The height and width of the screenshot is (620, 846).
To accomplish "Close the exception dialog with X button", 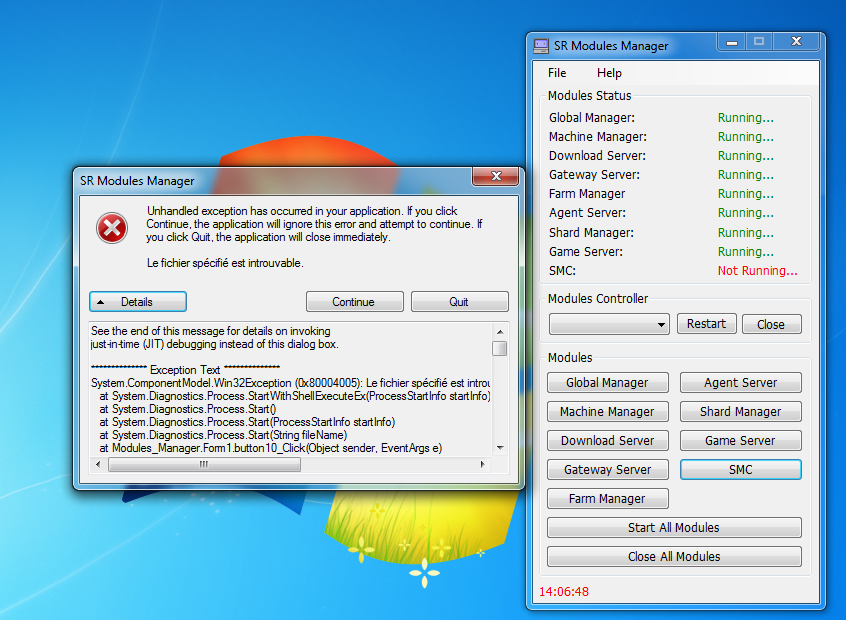I will pyautogui.click(x=495, y=177).
